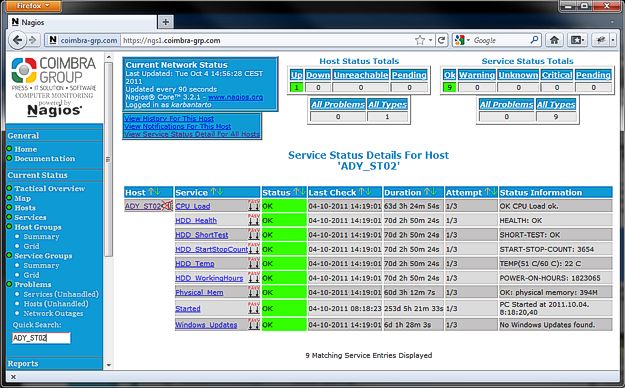Open the browser Home page icon
Viewport: 625px width, 388px height.
[x=554, y=40]
